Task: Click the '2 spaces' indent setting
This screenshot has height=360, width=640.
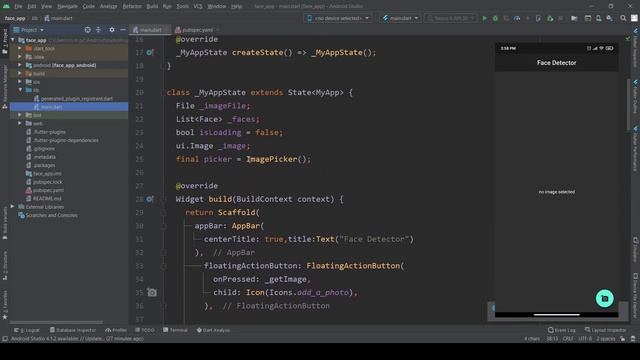Action: 606,339
